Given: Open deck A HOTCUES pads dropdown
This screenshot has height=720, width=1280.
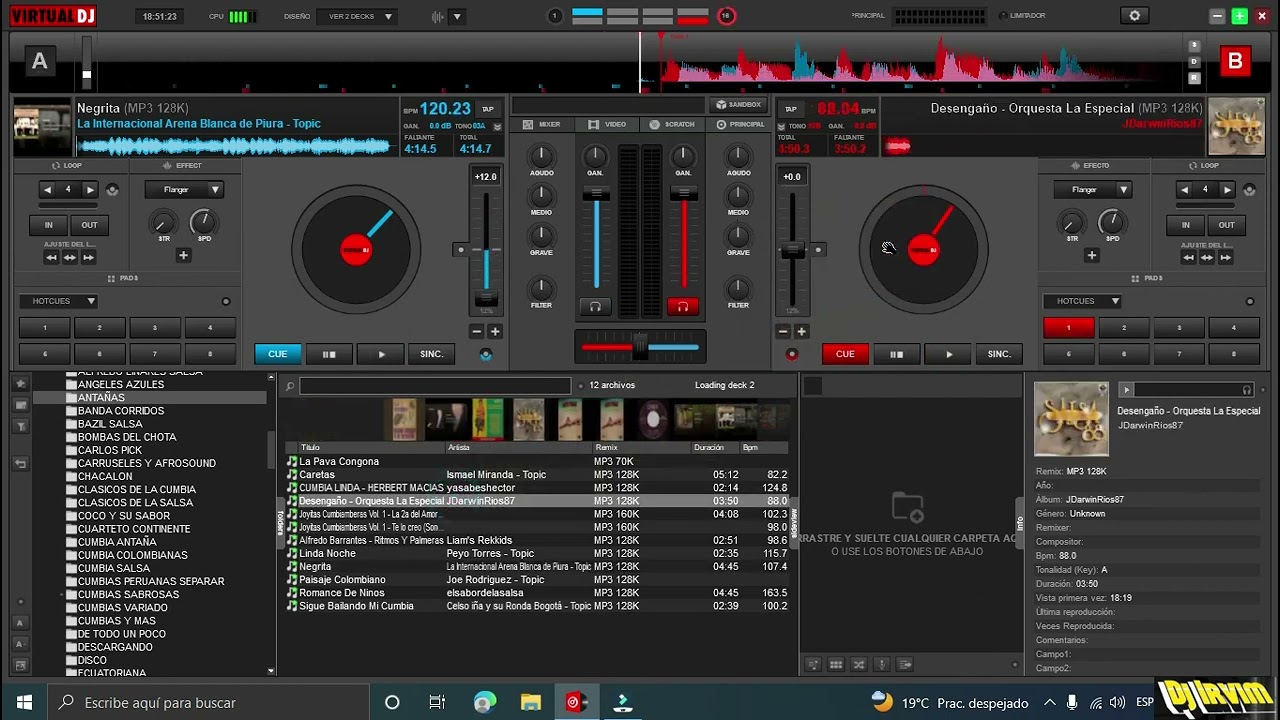Looking at the screenshot, I should tap(59, 301).
